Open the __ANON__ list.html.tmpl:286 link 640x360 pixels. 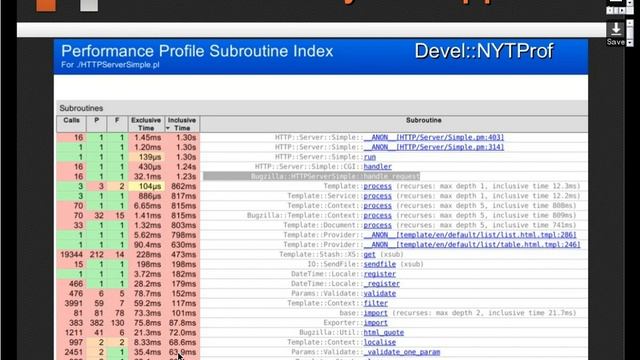[x=470, y=235]
